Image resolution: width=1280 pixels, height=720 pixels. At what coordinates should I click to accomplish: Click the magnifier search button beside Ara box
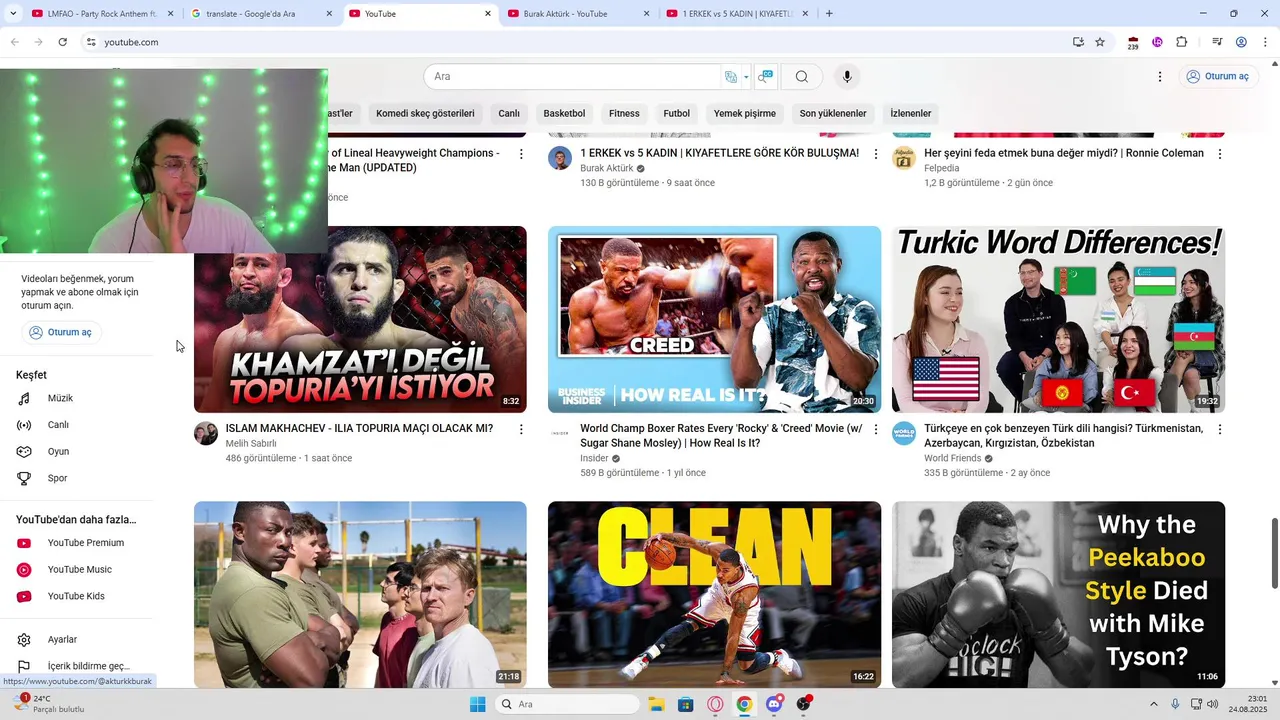[802, 77]
